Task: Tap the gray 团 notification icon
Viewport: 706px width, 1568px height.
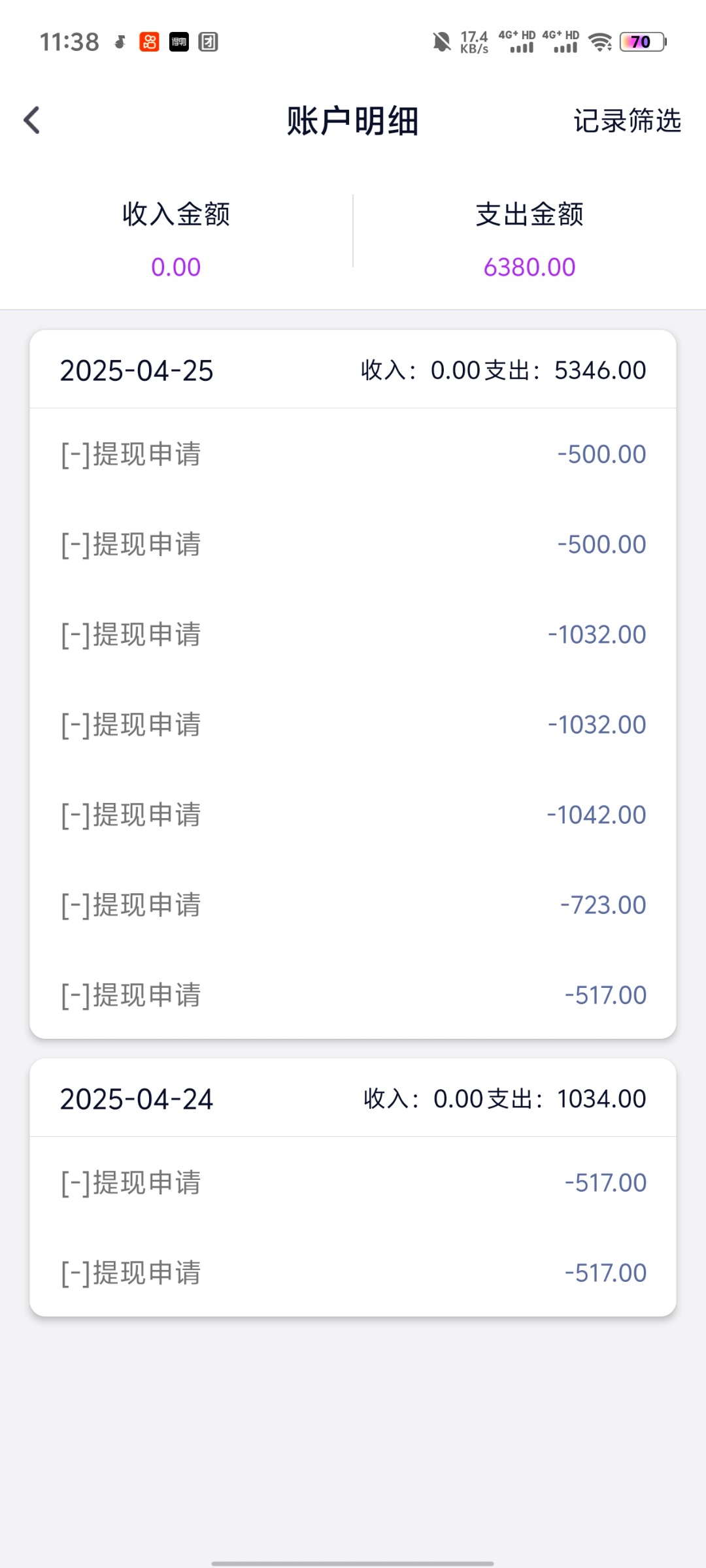Action: point(209,42)
